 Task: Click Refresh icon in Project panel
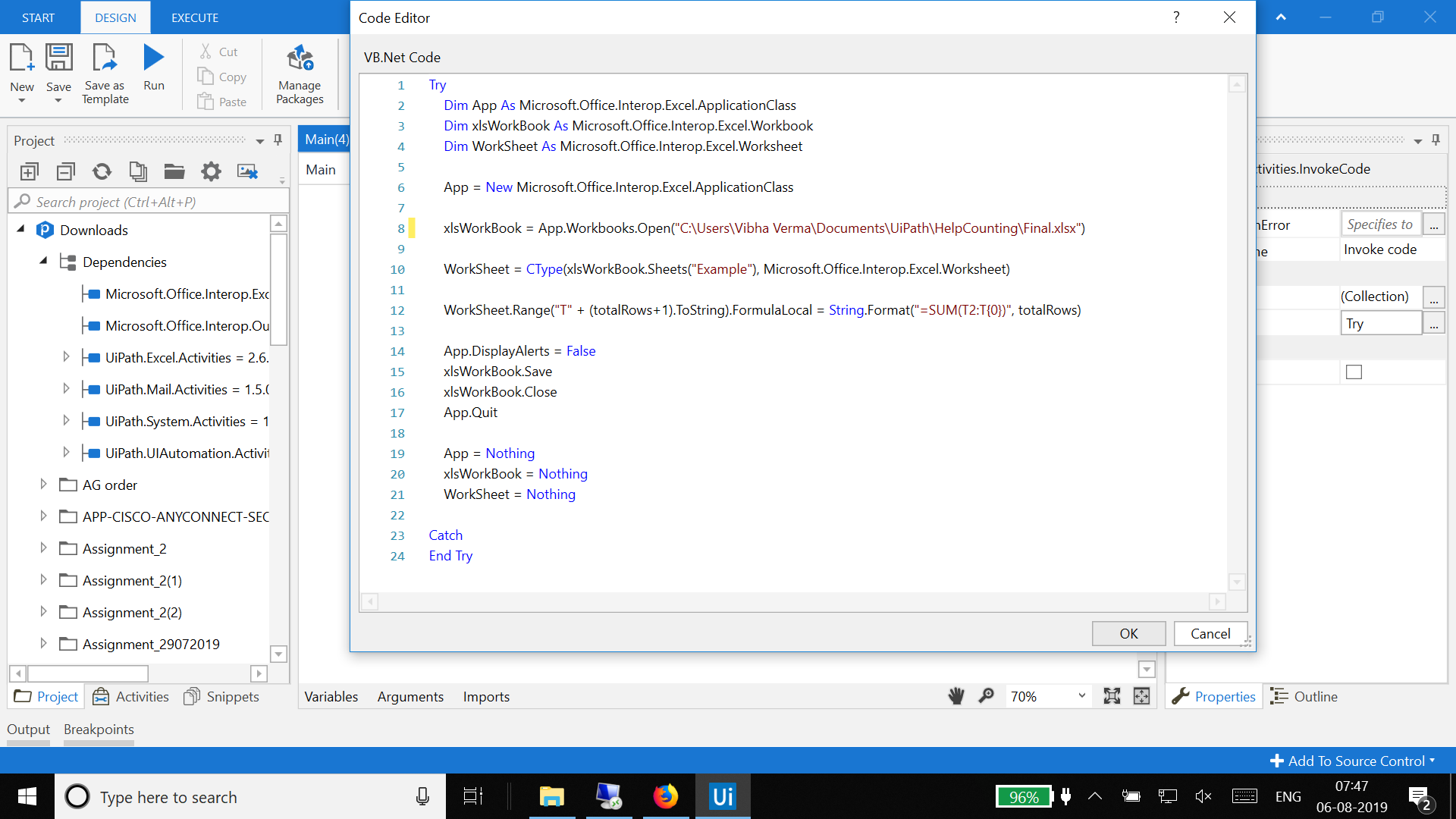(102, 172)
